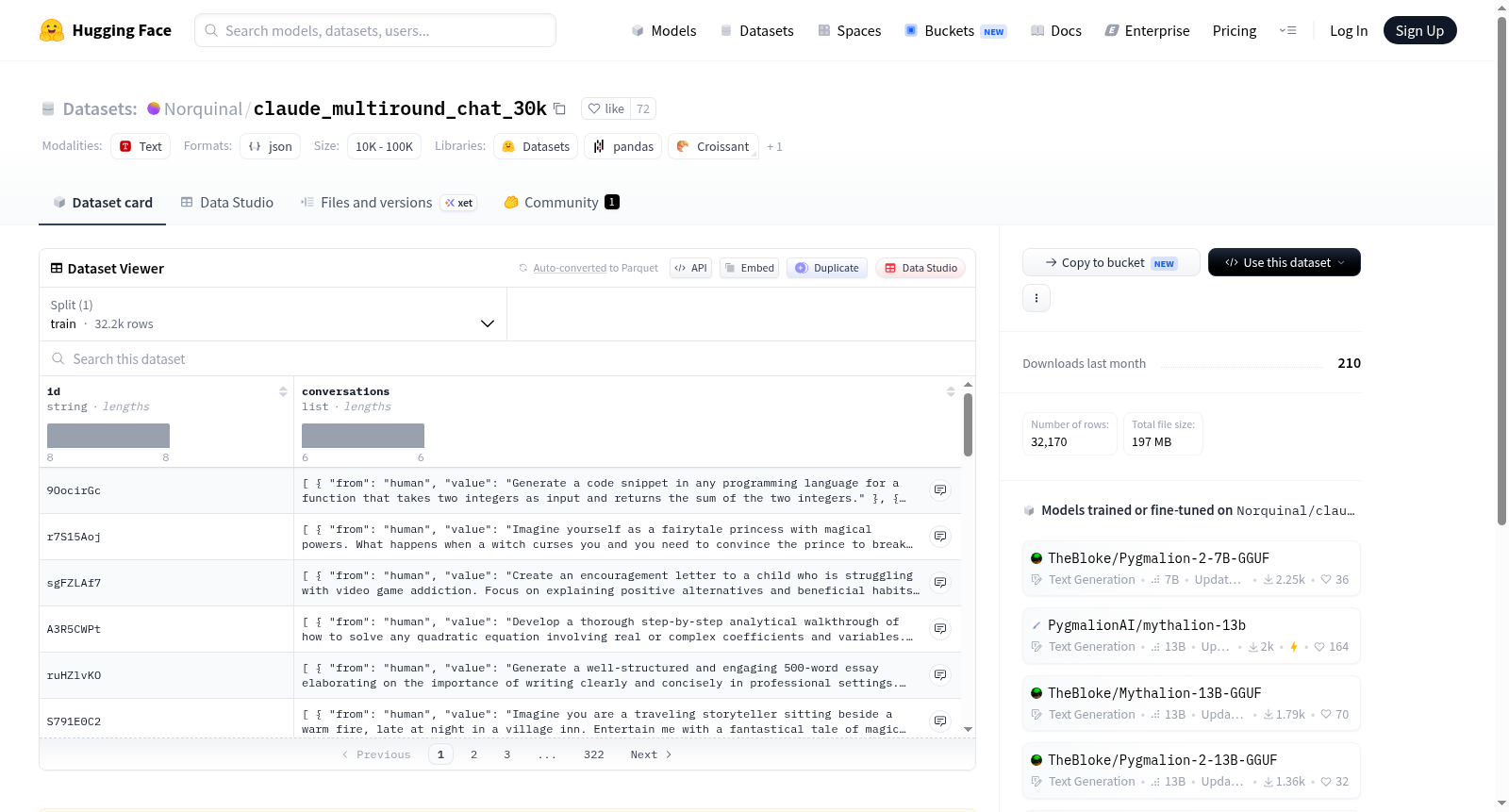Click the Duplicate button
The image size is (1509, 812).
point(827,268)
